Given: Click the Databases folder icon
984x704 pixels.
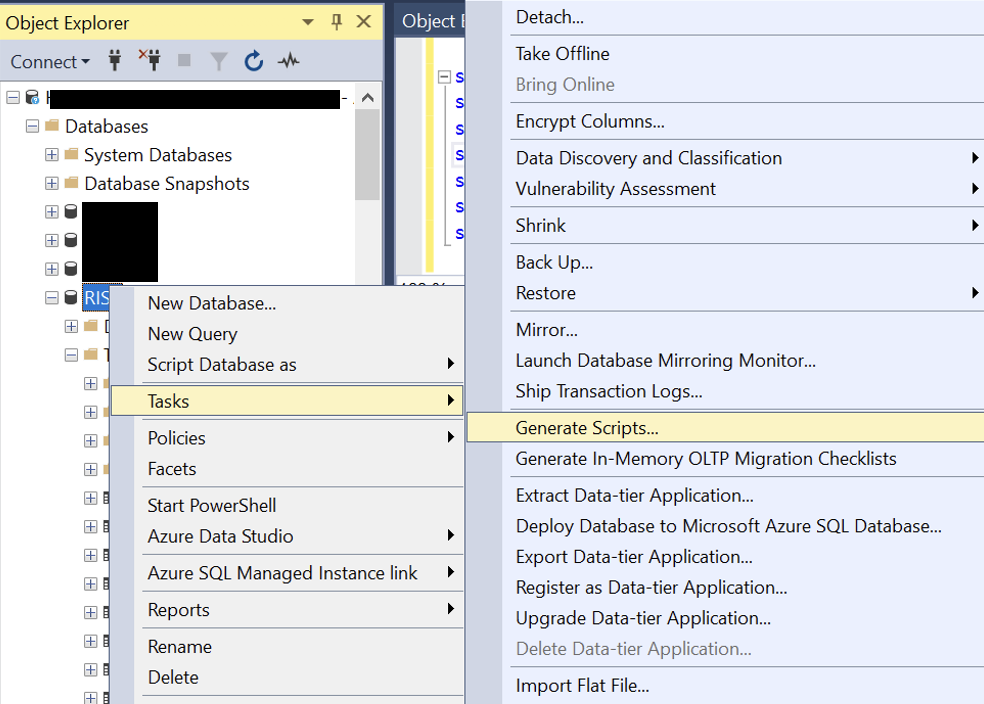Looking at the screenshot, I should tap(52, 126).
